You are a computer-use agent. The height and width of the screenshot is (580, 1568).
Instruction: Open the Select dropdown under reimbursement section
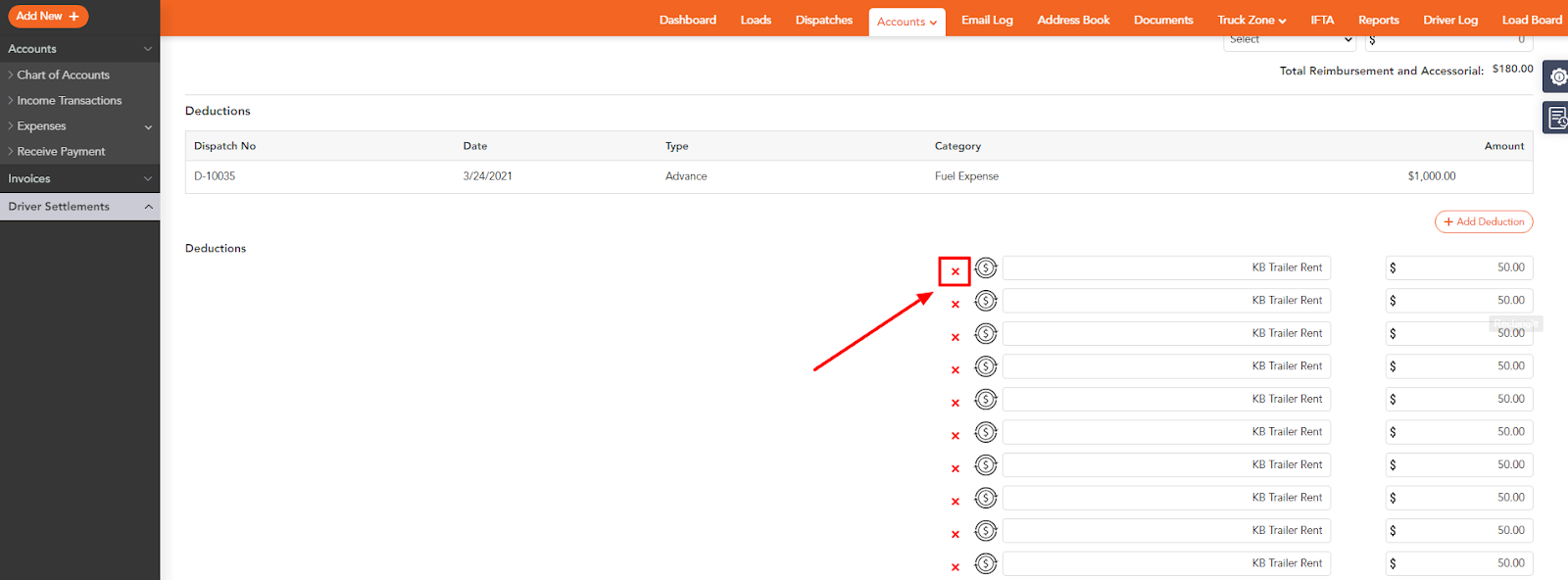1289,40
